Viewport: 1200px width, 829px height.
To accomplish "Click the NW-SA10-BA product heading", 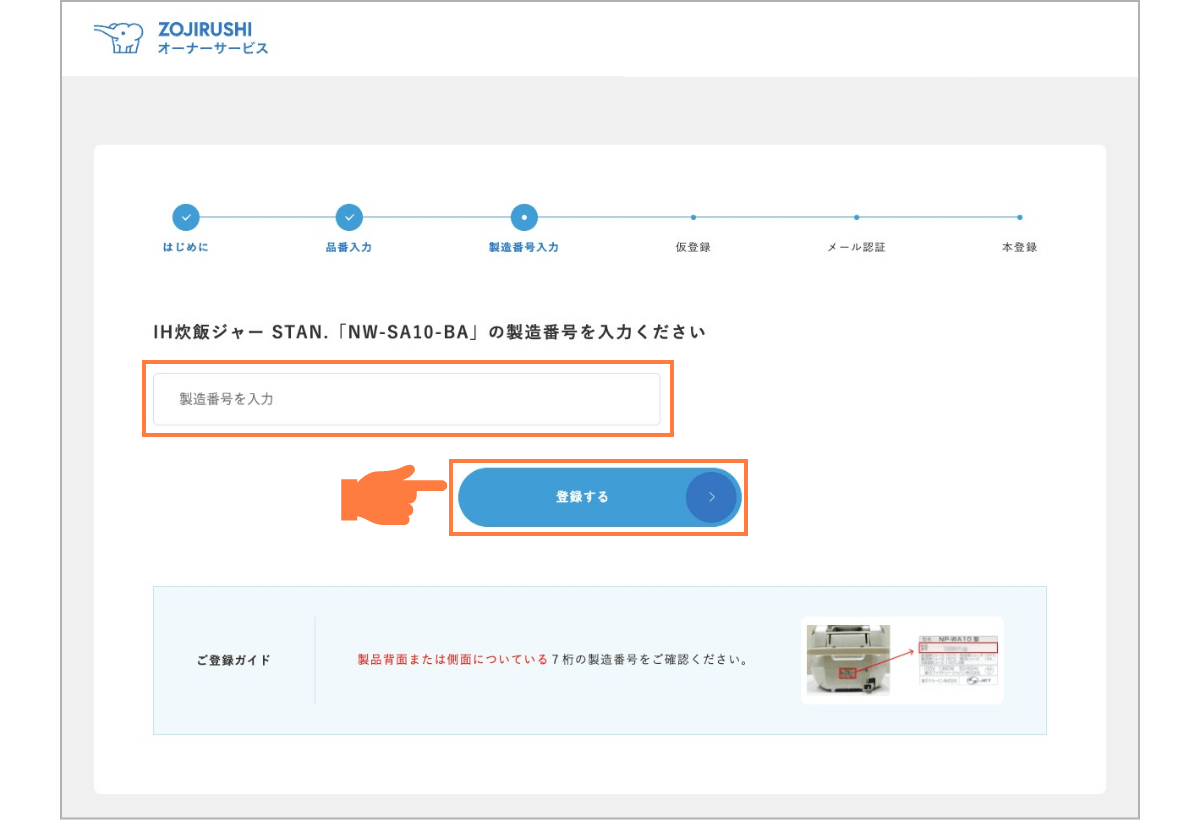I will [x=429, y=331].
